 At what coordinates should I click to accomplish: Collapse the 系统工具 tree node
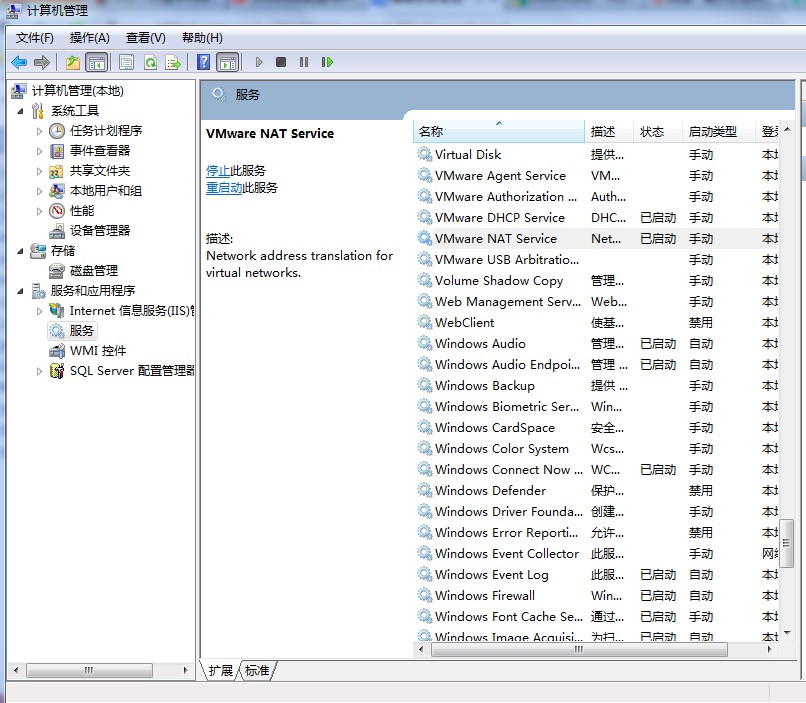21,111
